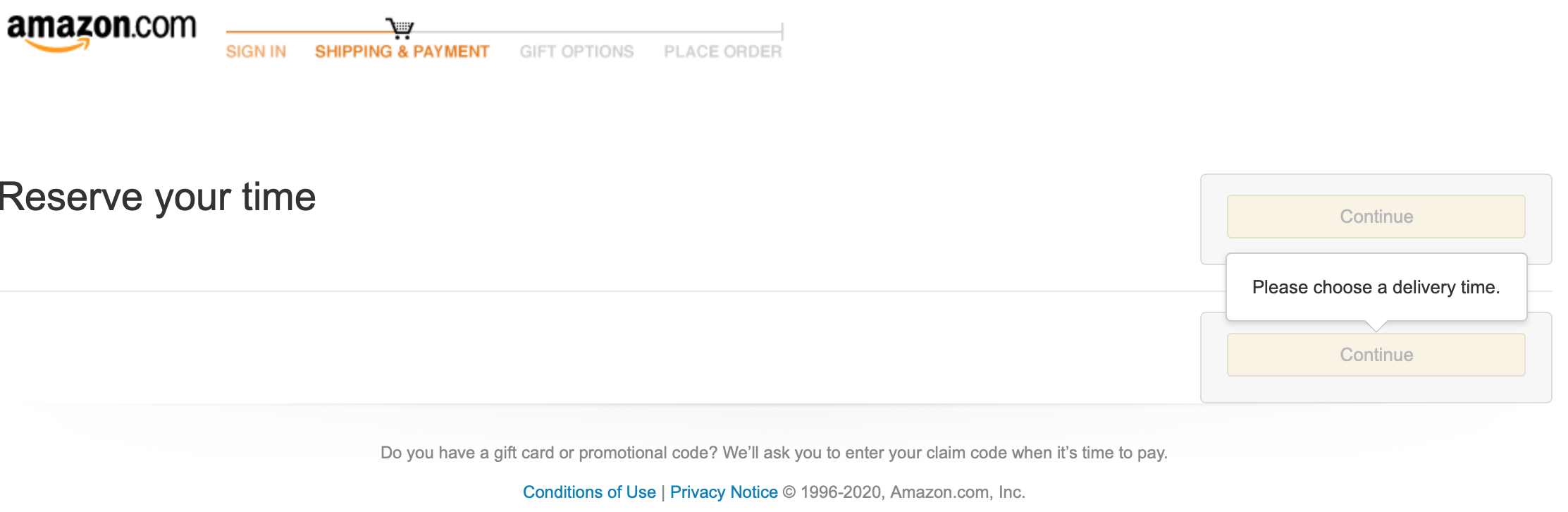
Task: Jump to the PLACE ORDER step
Action: point(723,51)
